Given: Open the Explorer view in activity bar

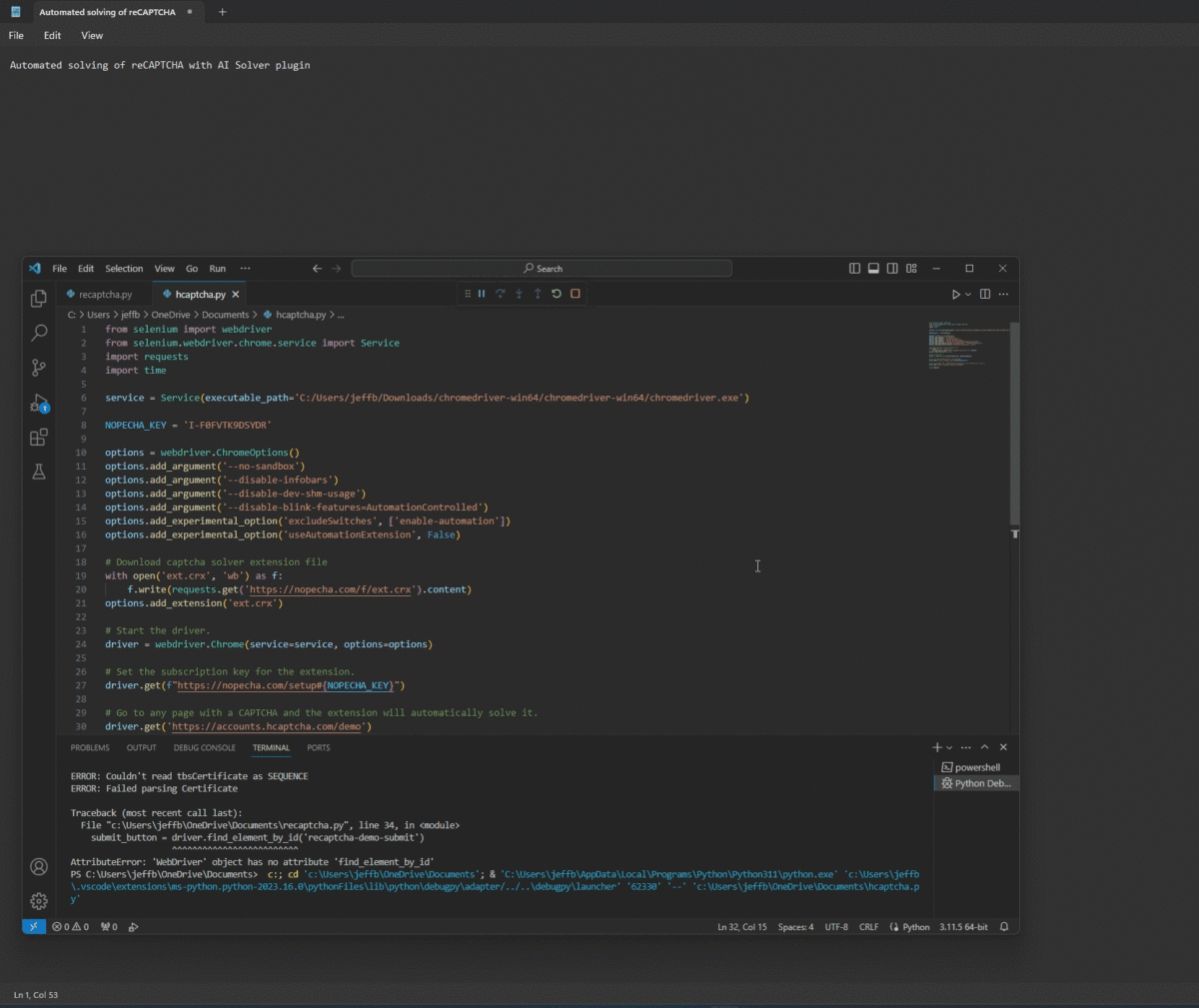Looking at the screenshot, I should [x=39, y=299].
